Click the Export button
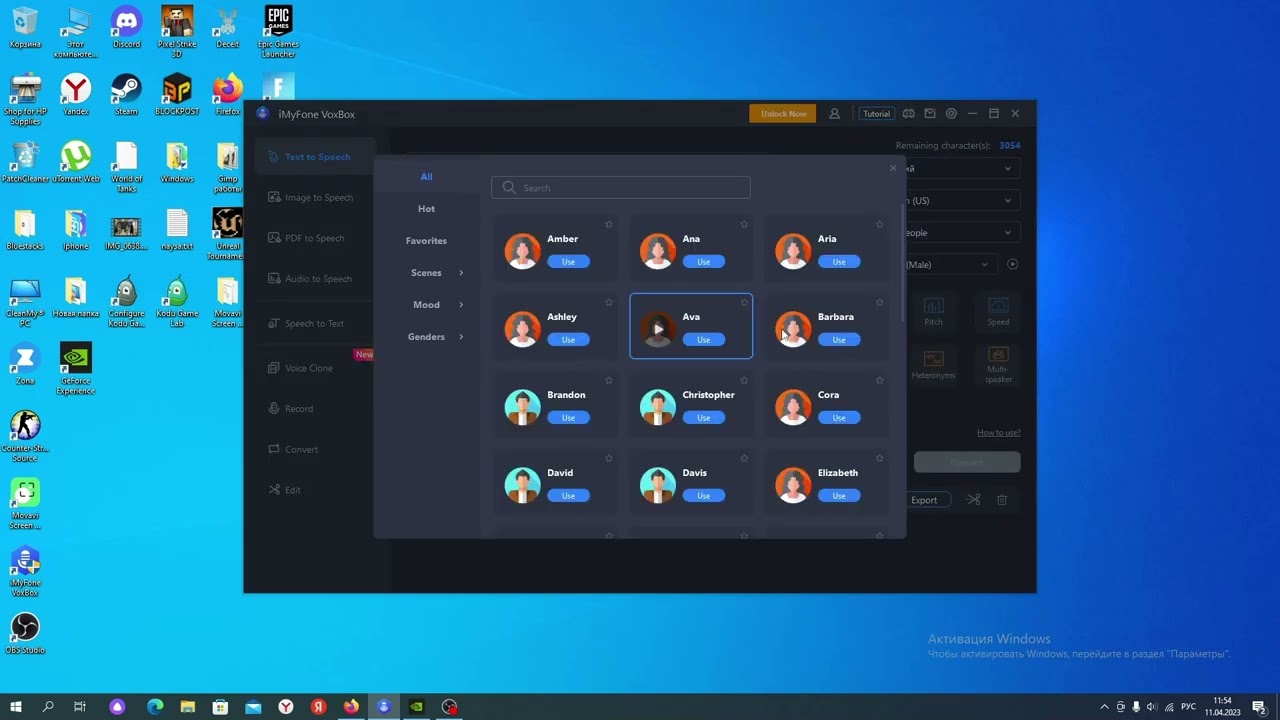This screenshot has width=1280, height=720. coord(924,500)
